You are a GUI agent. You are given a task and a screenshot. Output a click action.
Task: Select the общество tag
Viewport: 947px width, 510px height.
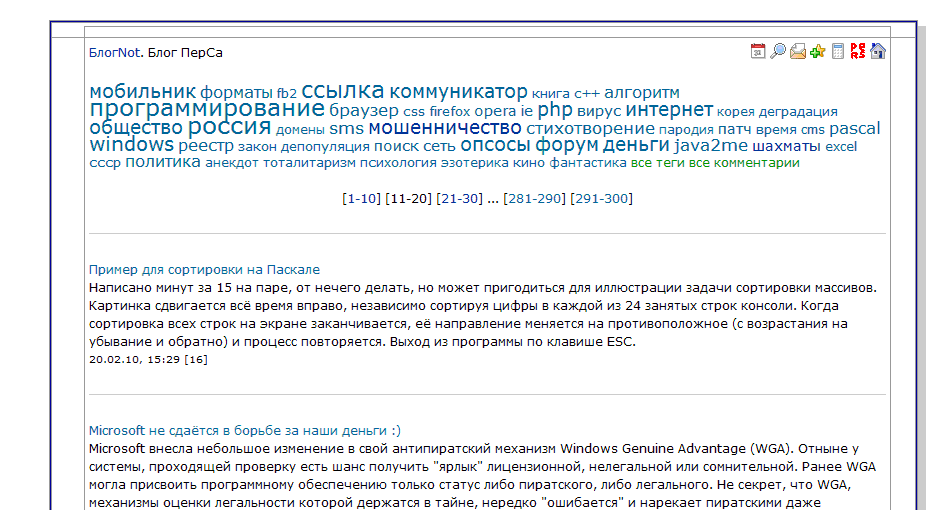[136, 128]
